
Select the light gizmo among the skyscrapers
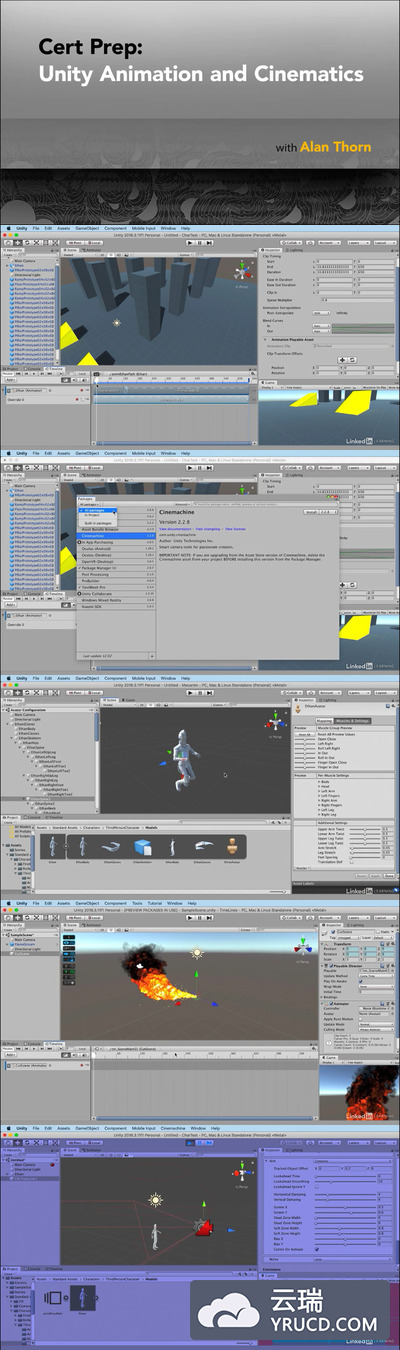[116, 322]
